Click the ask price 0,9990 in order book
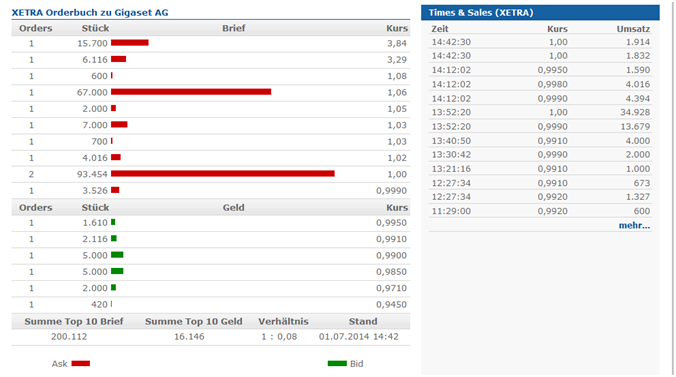Image resolution: width=676 pixels, height=377 pixels. coord(391,191)
